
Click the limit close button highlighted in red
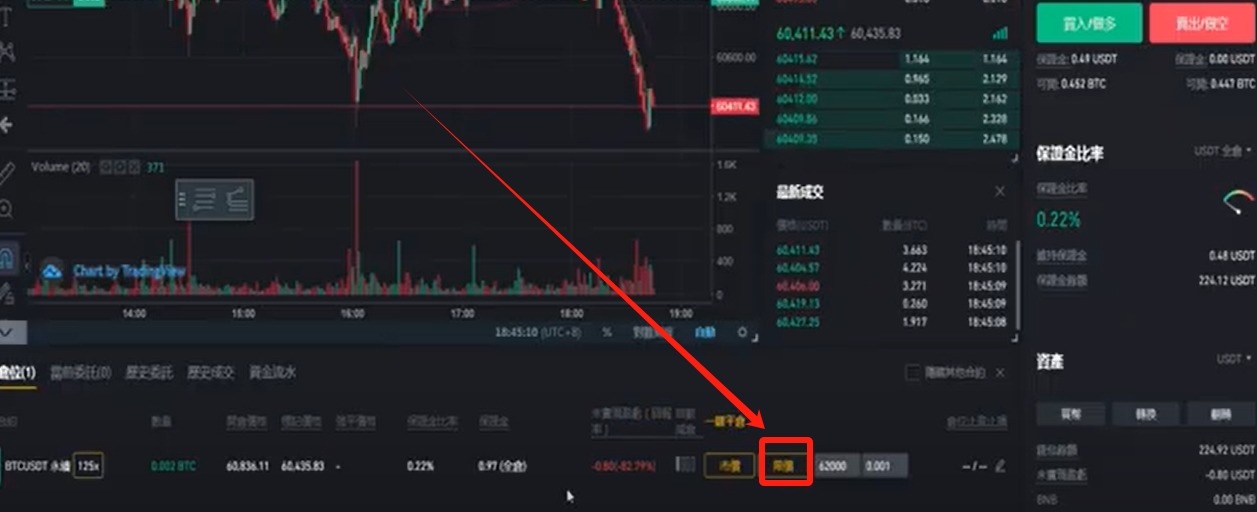pyautogui.click(x=785, y=465)
